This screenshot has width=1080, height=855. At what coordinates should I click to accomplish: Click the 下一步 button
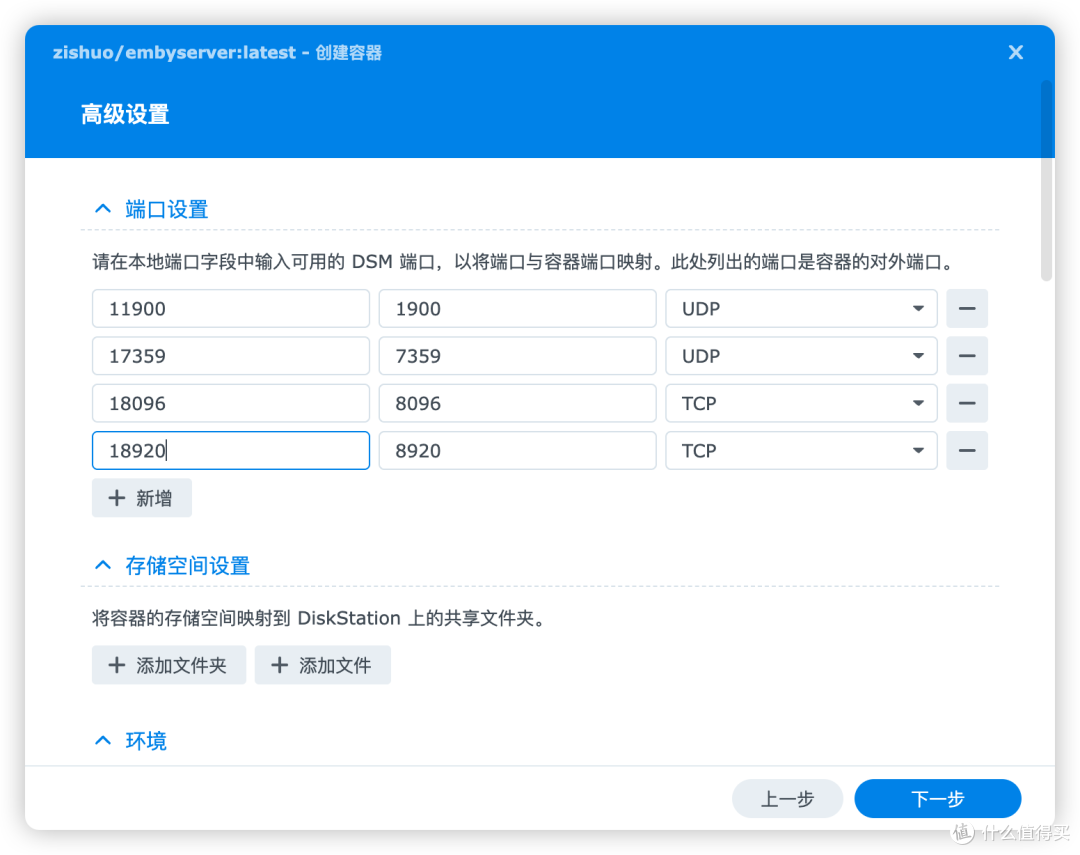click(x=936, y=798)
